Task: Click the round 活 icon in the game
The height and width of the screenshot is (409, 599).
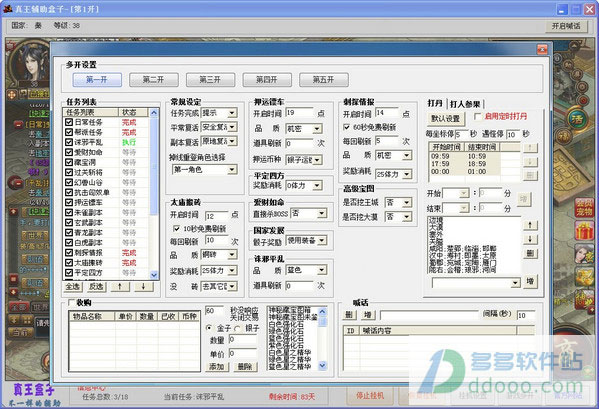Action: click(577, 118)
